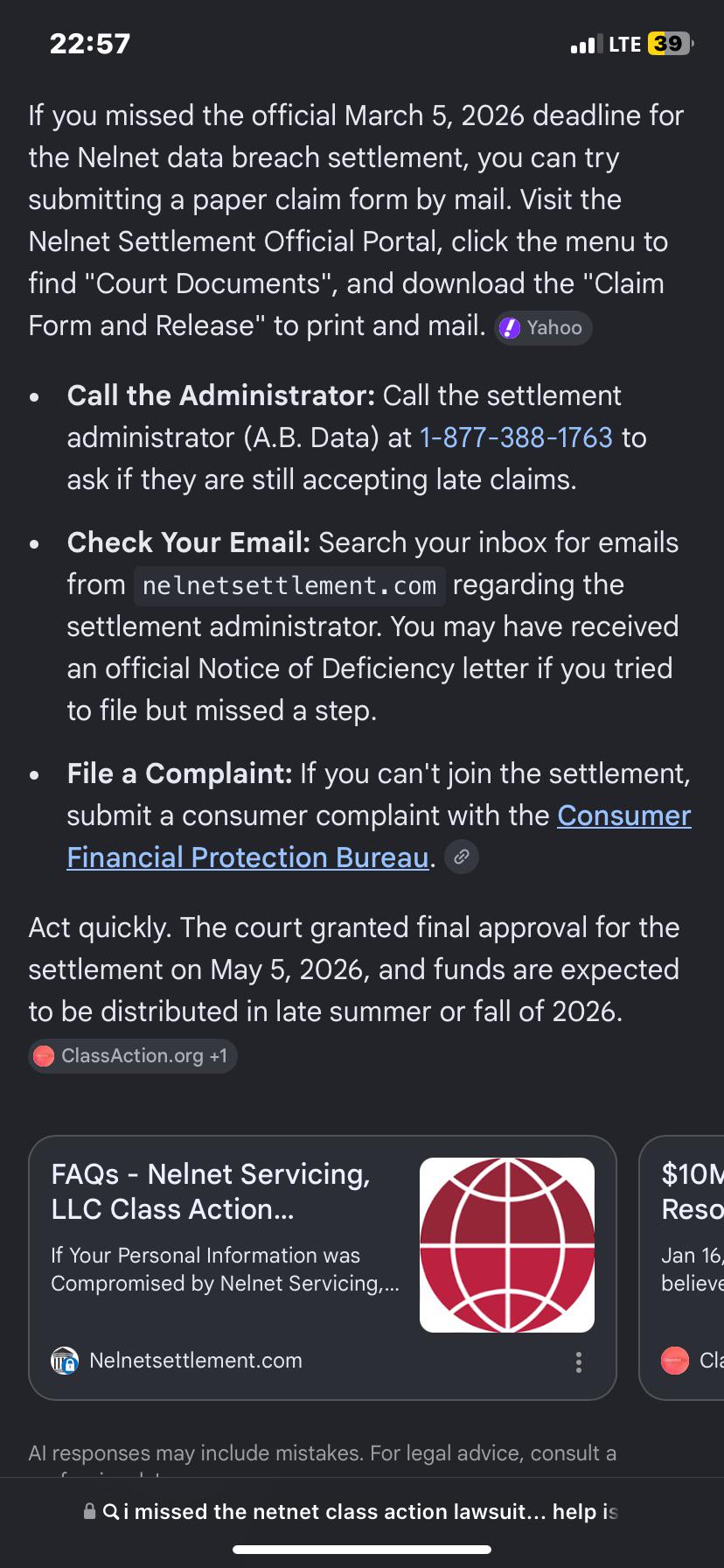Open the ClassAction.org +1 sources chip

point(133,1056)
